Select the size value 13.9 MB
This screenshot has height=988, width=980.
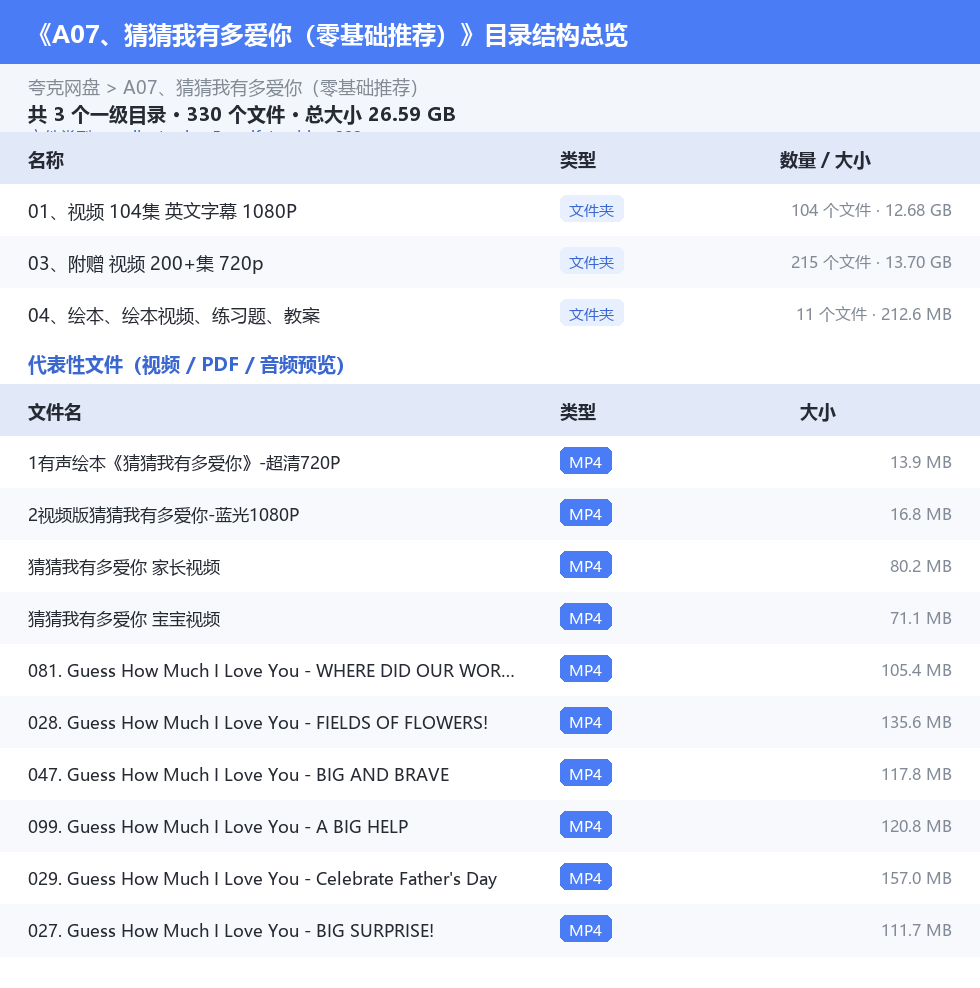(x=920, y=462)
